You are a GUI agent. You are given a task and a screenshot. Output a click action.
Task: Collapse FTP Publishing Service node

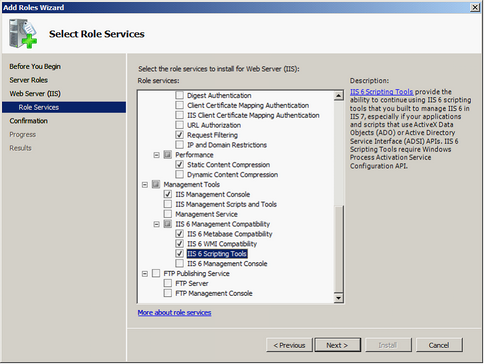pos(145,274)
